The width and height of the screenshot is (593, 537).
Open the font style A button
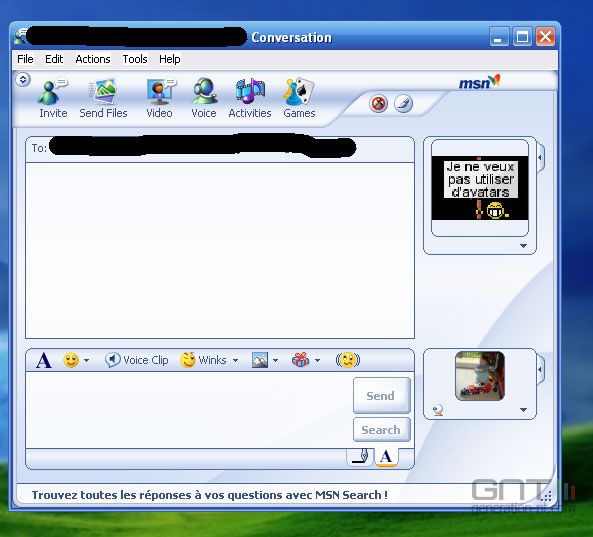[44, 360]
